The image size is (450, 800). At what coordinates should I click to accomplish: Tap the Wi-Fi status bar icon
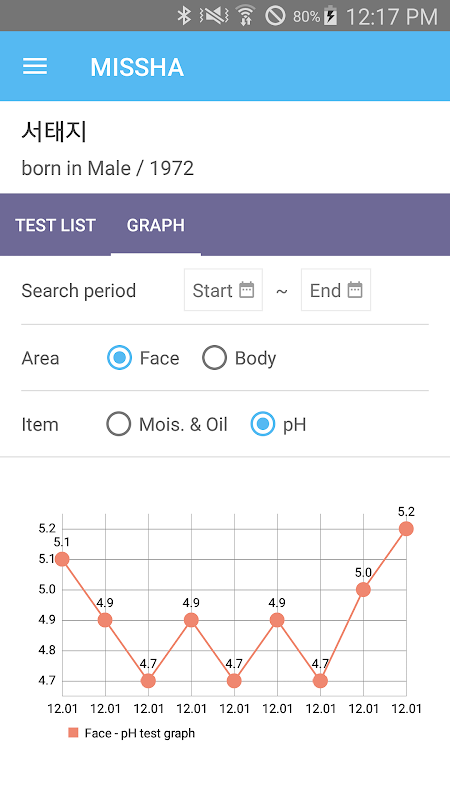click(245, 16)
